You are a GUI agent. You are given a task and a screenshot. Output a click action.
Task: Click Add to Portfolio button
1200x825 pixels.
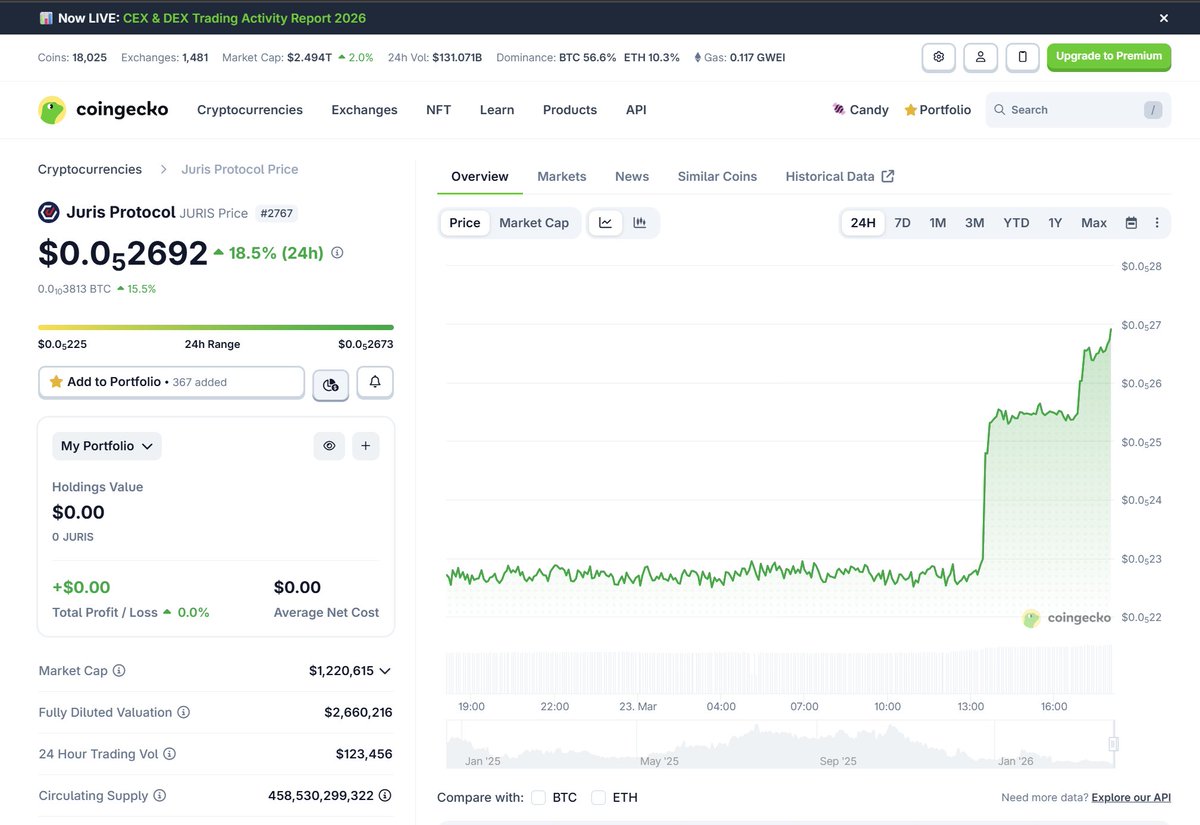[171, 382]
